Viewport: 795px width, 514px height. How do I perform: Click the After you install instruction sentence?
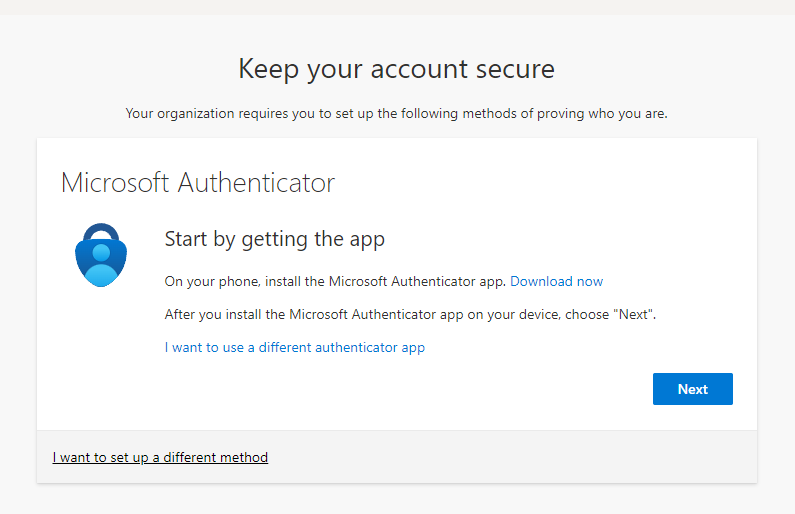(x=410, y=314)
